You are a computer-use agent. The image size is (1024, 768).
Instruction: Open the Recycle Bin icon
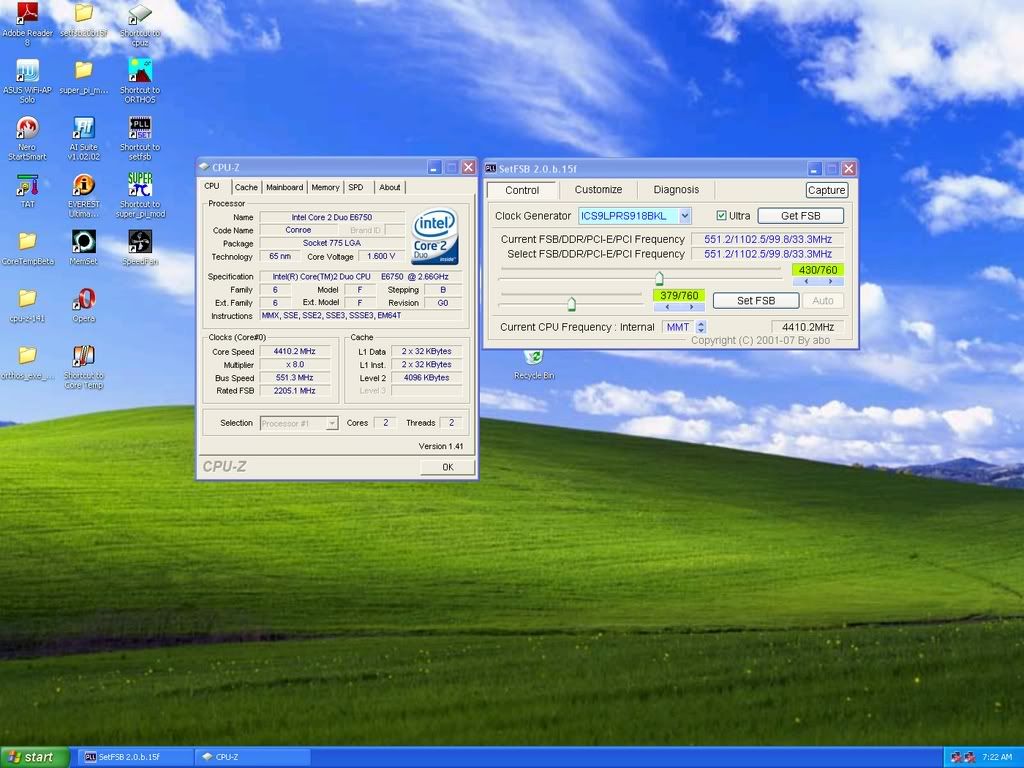[x=533, y=358]
